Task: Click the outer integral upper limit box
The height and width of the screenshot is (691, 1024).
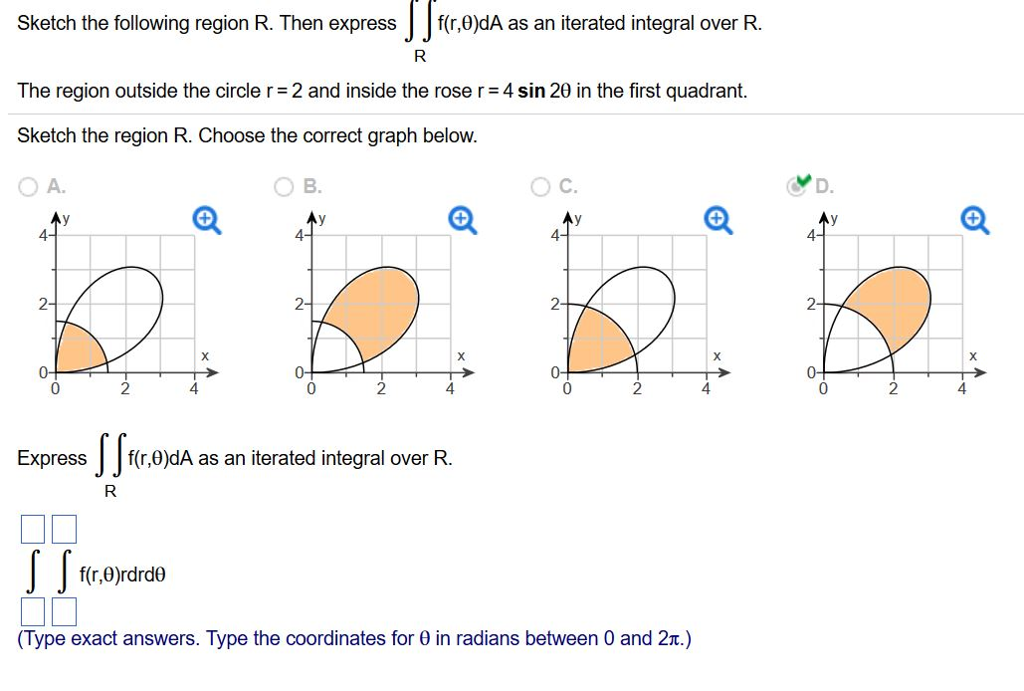Action: [32, 529]
